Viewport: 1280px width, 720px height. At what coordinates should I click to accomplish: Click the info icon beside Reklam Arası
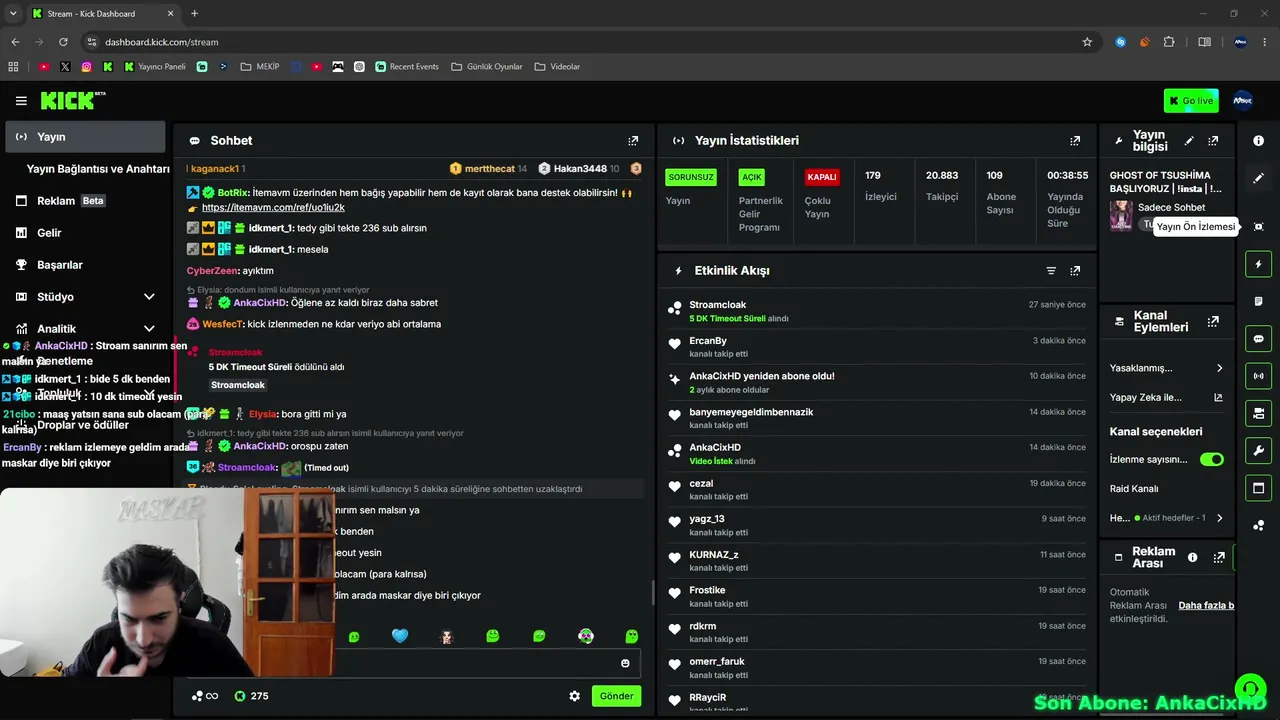pos(1192,558)
